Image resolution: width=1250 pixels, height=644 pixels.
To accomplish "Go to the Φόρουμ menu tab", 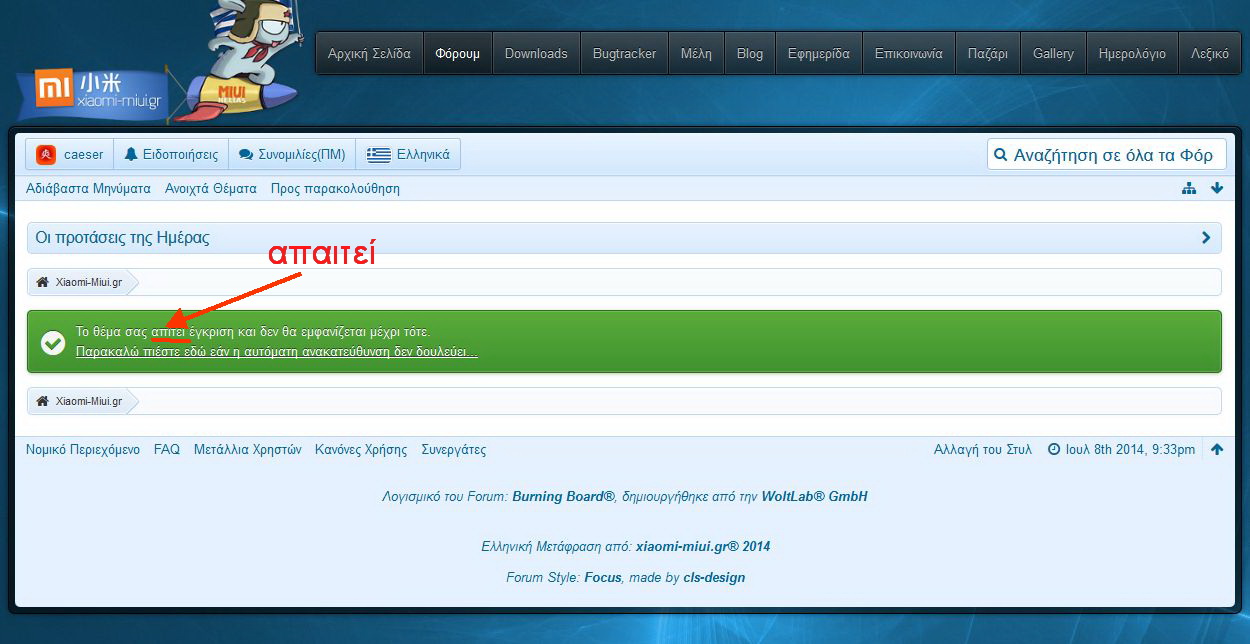I will pos(457,54).
